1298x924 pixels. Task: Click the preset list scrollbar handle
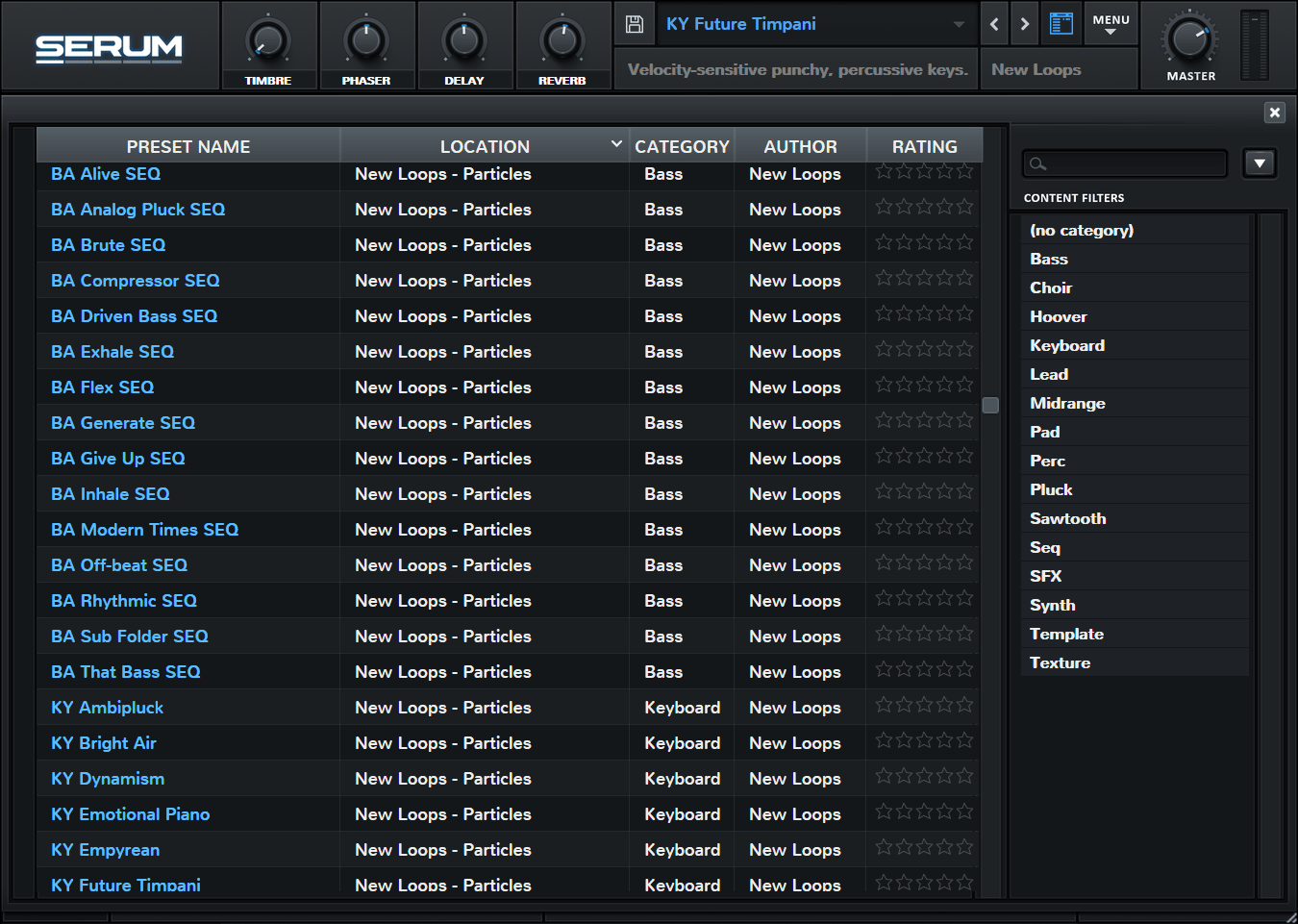[x=990, y=405]
